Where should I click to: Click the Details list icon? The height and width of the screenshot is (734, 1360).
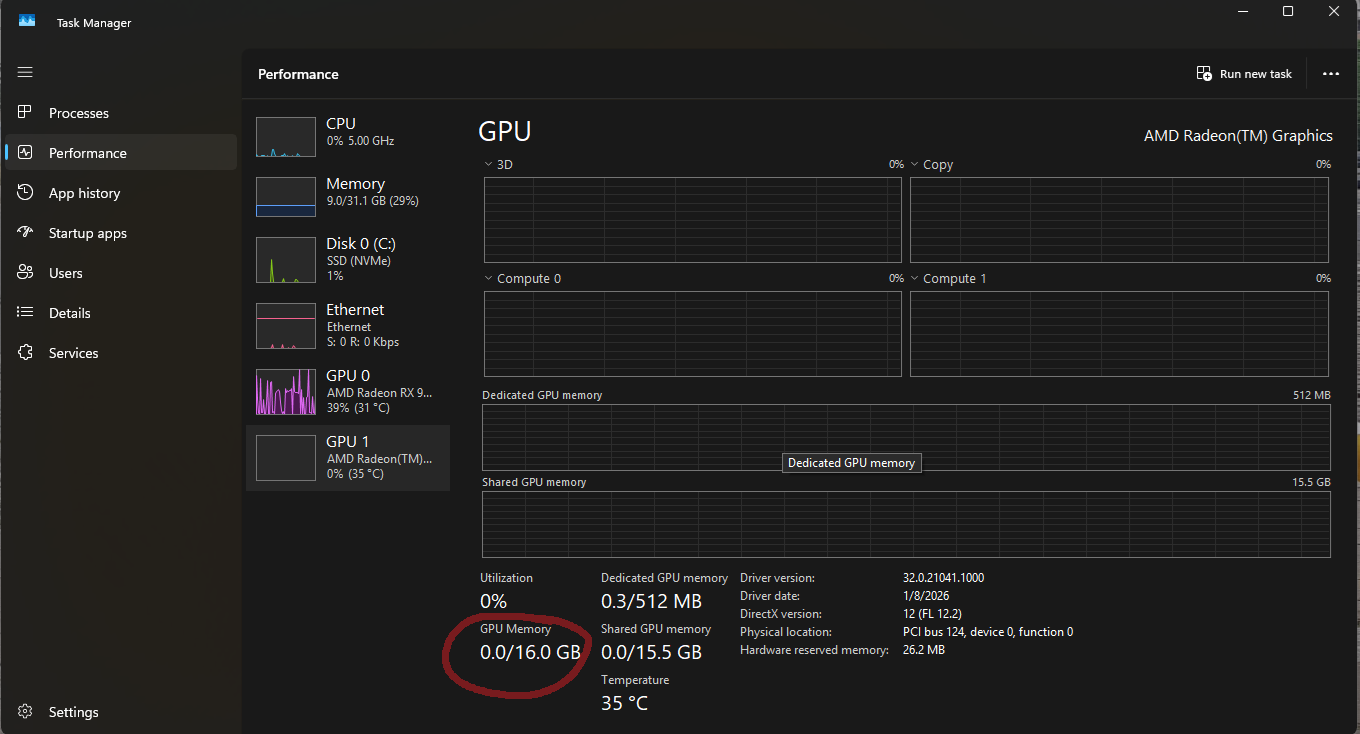coord(25,313)
